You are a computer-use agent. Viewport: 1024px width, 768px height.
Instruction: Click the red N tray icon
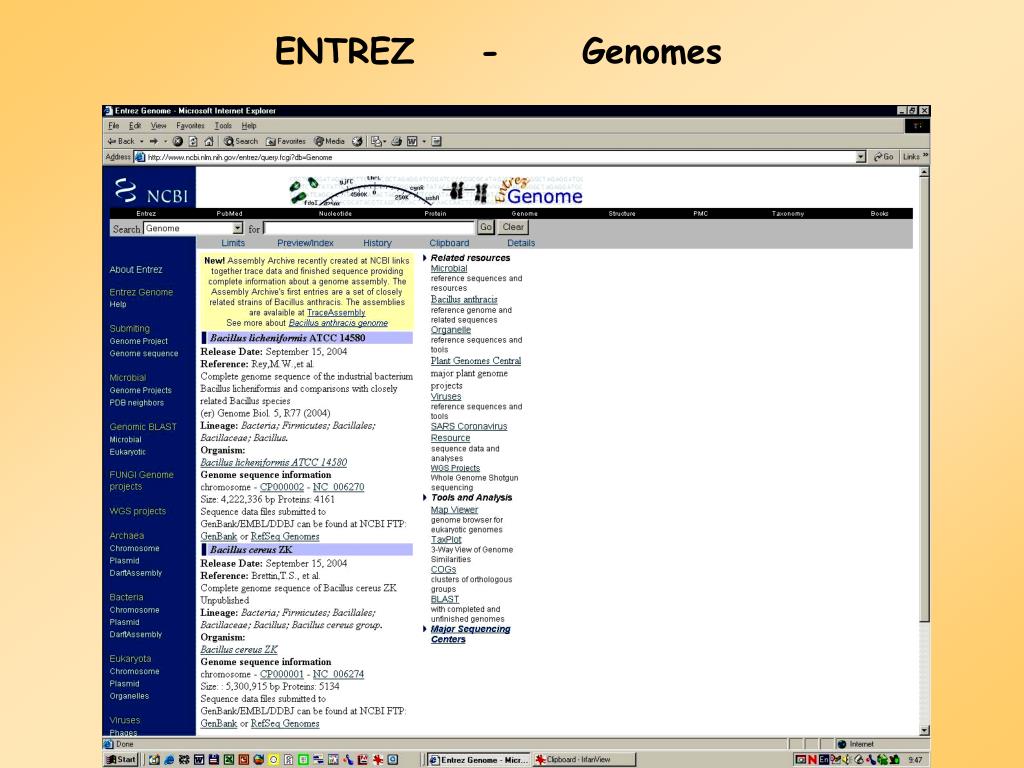tap(812, 760)
